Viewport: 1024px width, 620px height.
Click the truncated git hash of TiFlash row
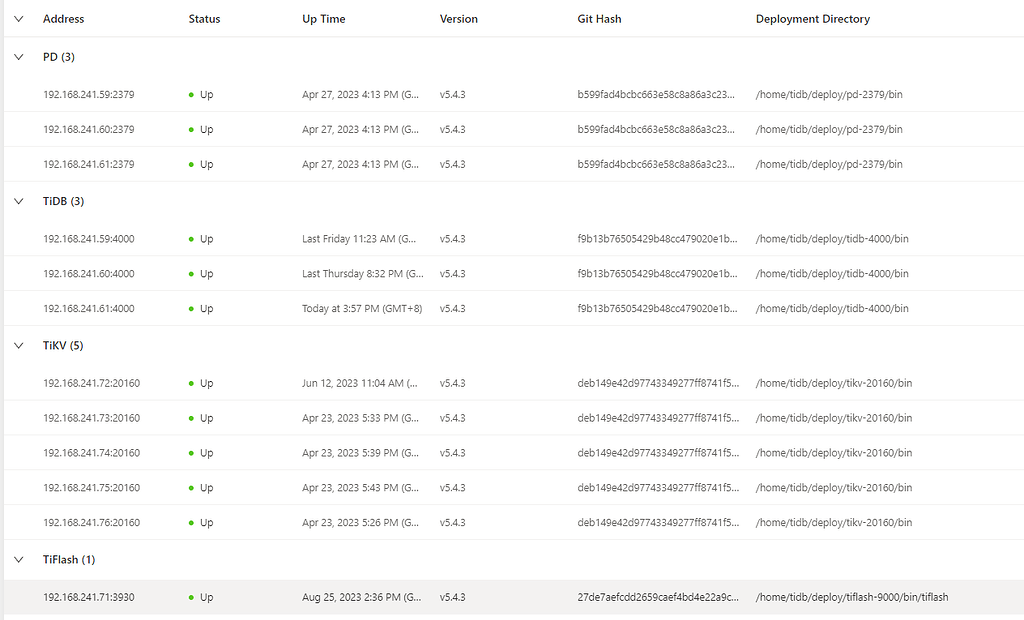pos(657,598)
